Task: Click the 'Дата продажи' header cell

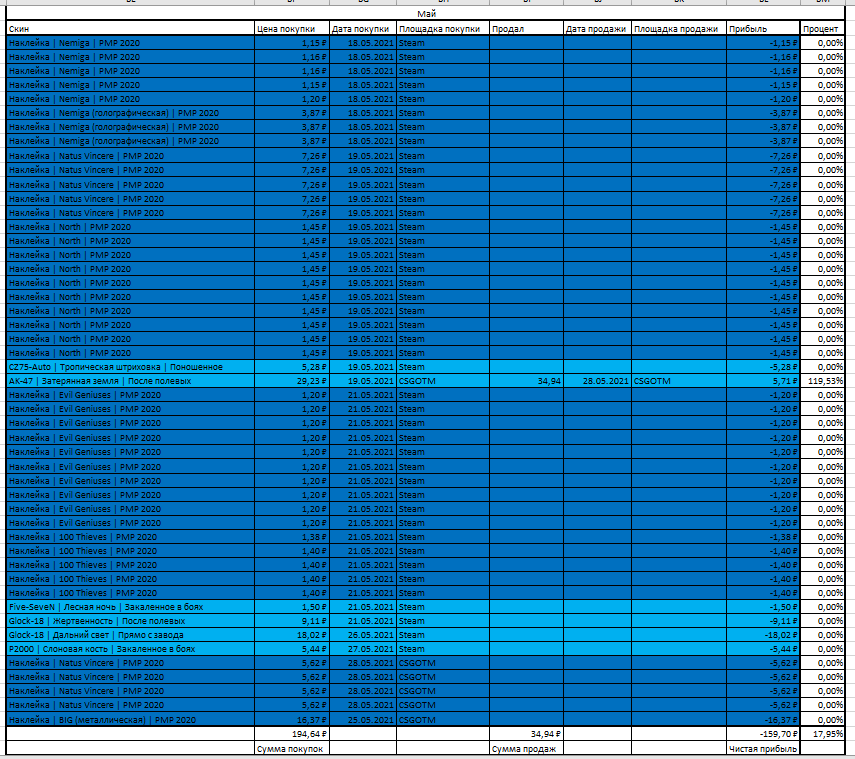Action: (x=597, y=28)
